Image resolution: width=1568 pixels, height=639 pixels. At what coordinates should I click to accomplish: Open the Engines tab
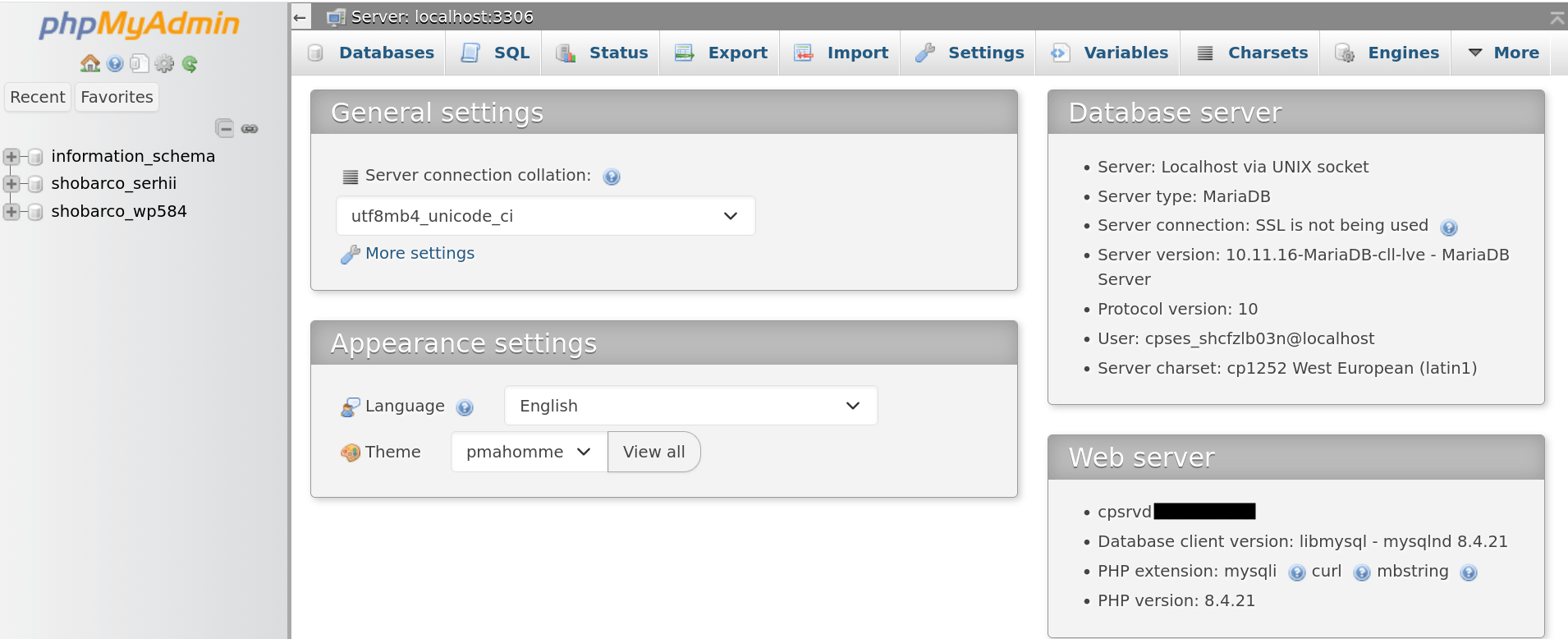click(1387, 53)
